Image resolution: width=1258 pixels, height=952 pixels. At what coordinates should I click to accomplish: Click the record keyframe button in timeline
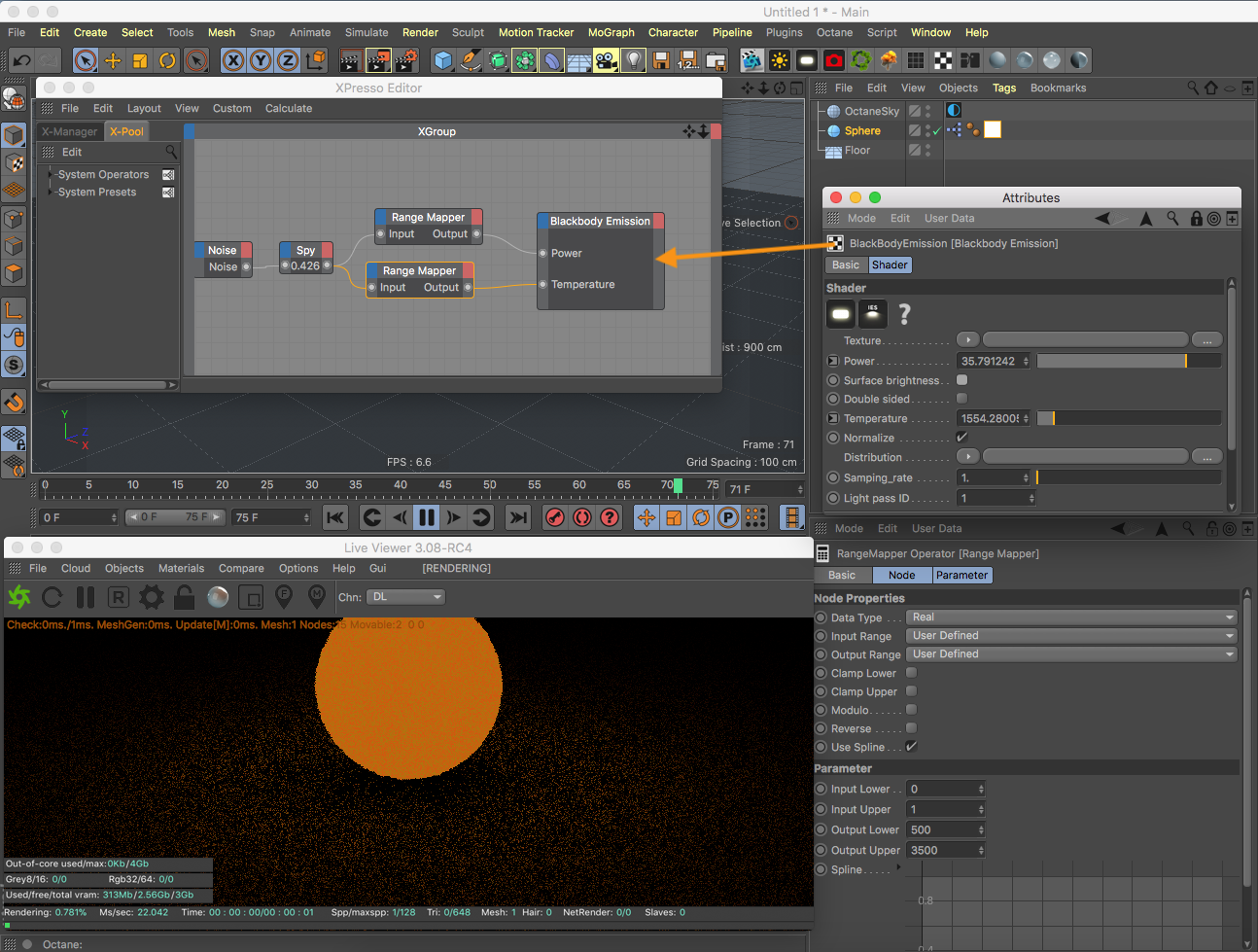tap(555, 517)
